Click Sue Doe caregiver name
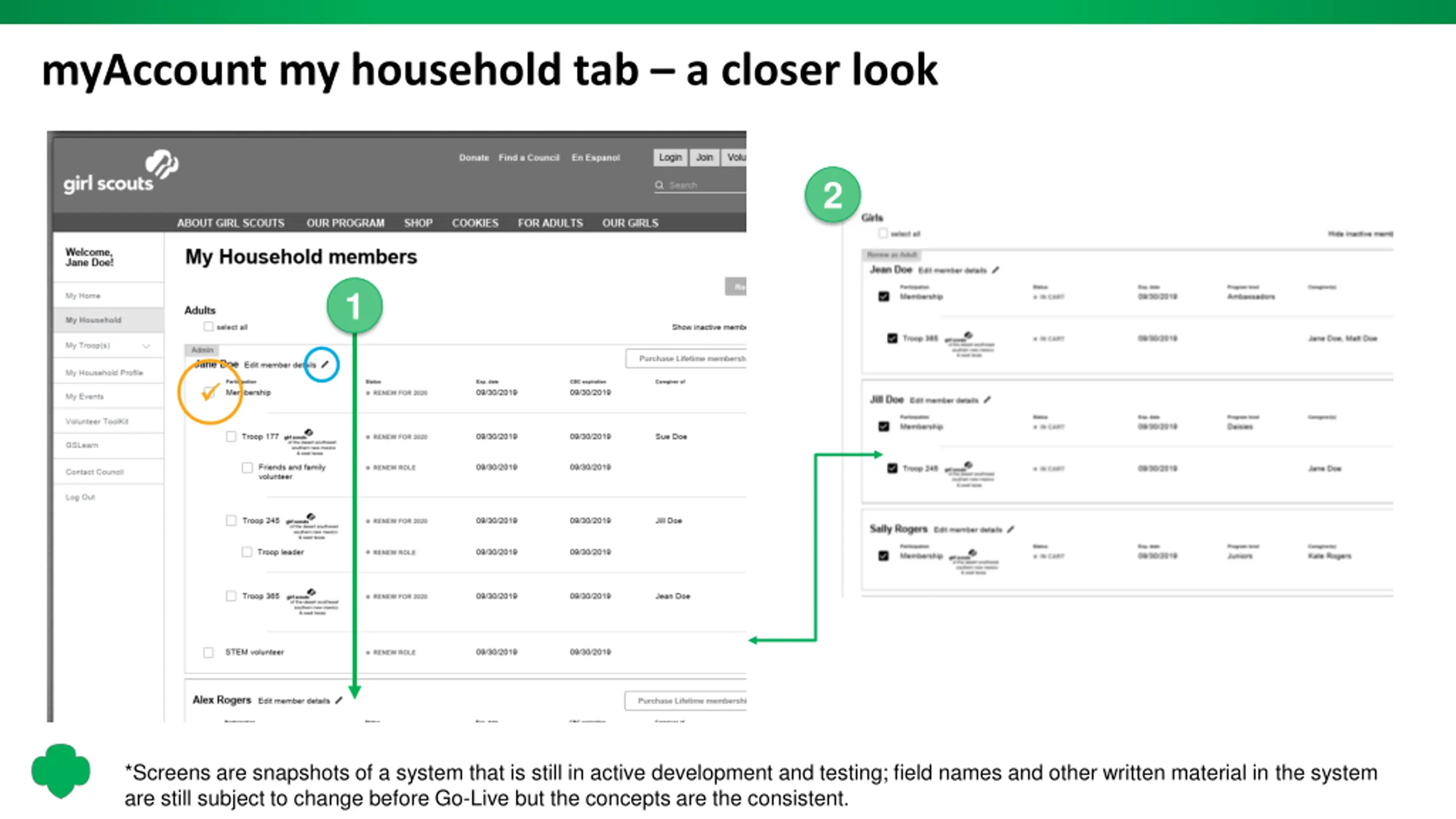 pyautogui.click(x=671, y=437)
